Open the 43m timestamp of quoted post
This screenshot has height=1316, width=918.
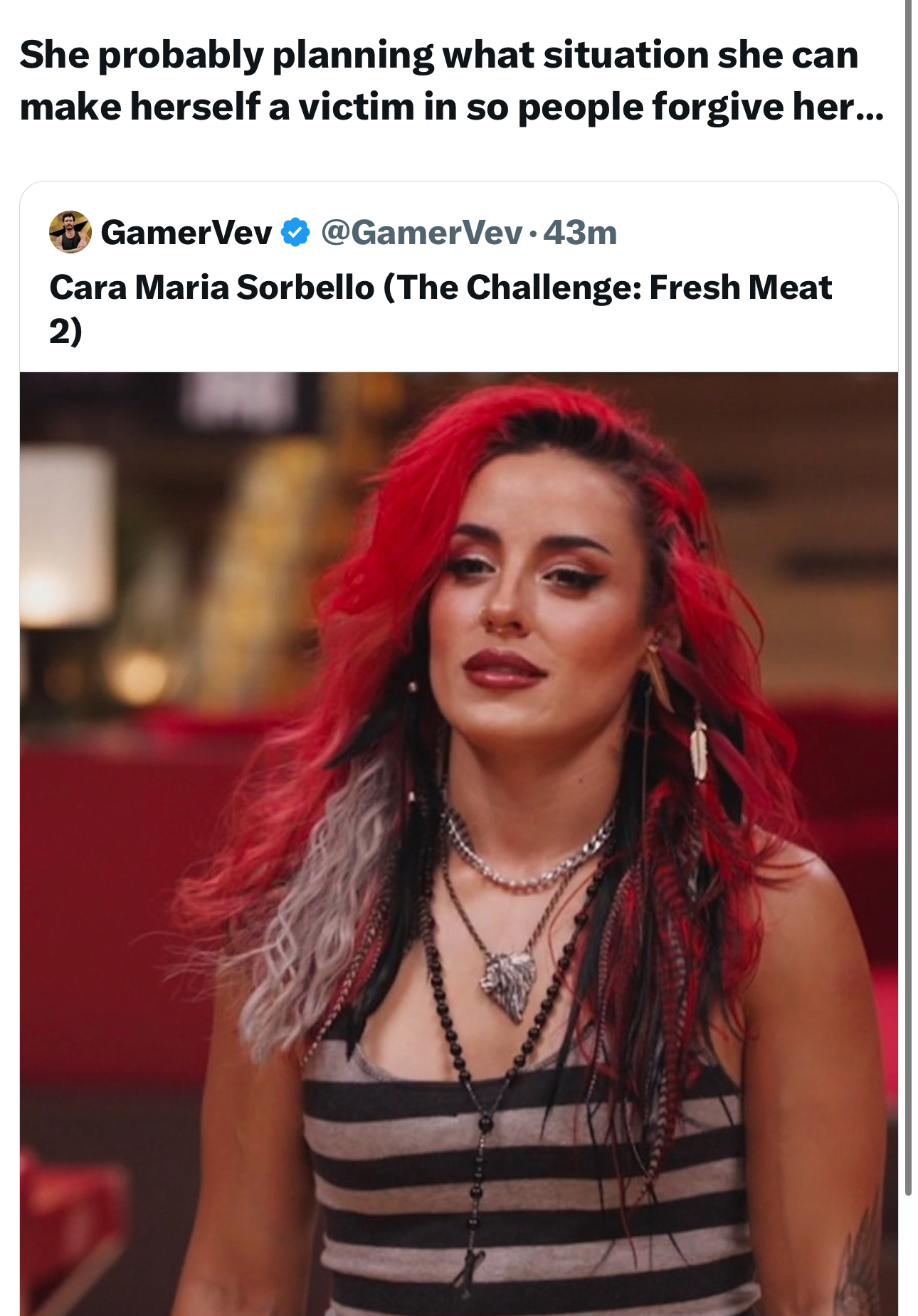coord(580,233)
